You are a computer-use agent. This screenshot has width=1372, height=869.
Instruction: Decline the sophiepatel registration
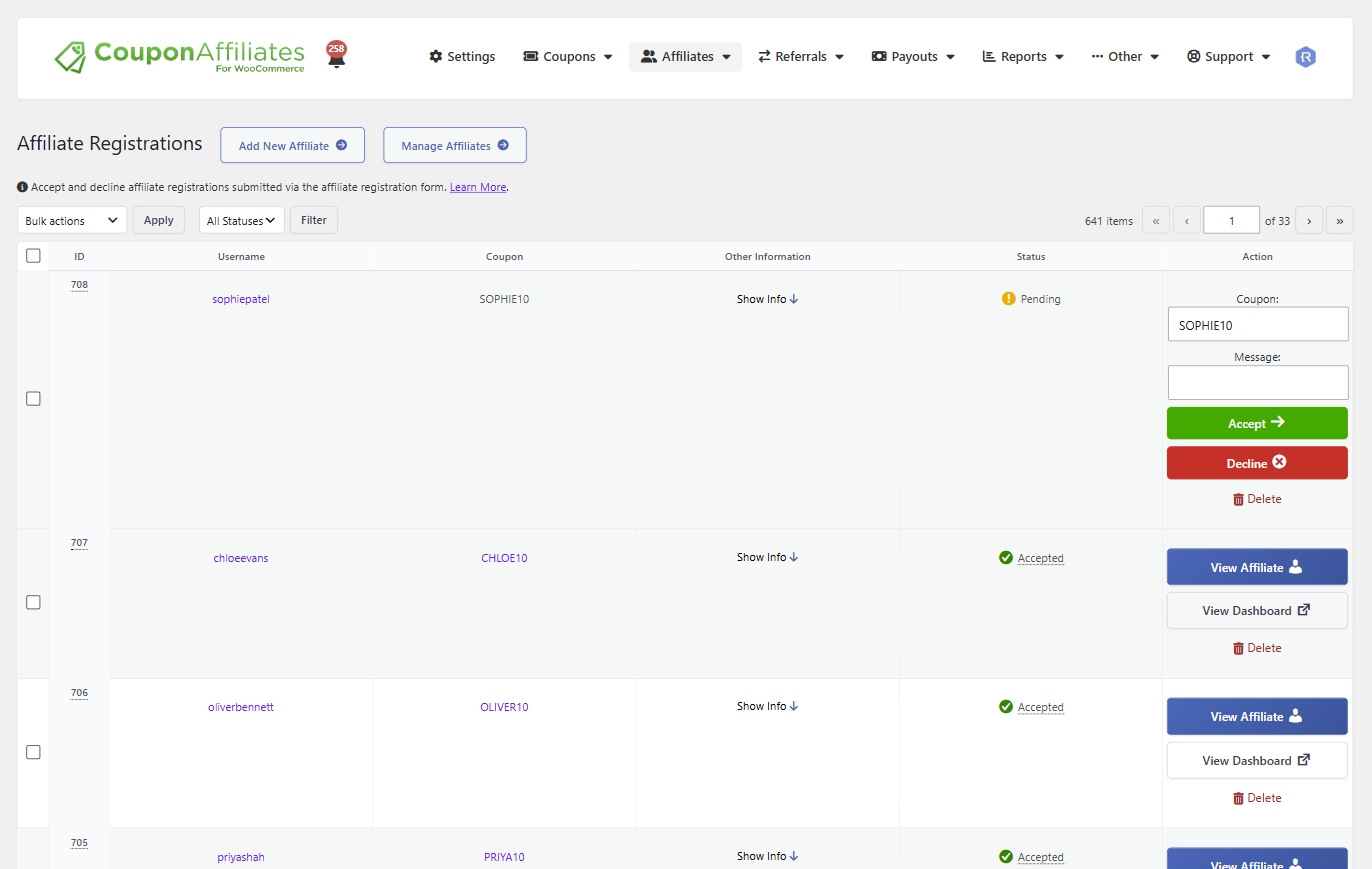(x=1257, y=463)
